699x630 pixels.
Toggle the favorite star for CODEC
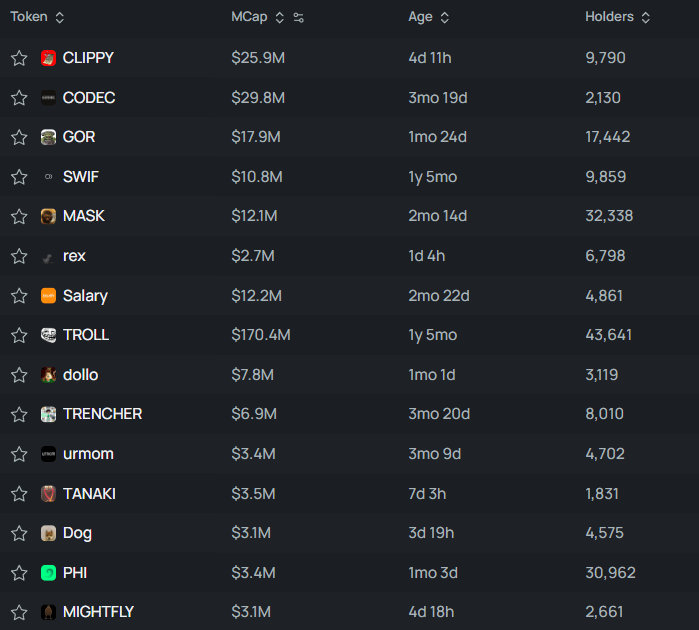pyautogui.click(x=19, y=98)
